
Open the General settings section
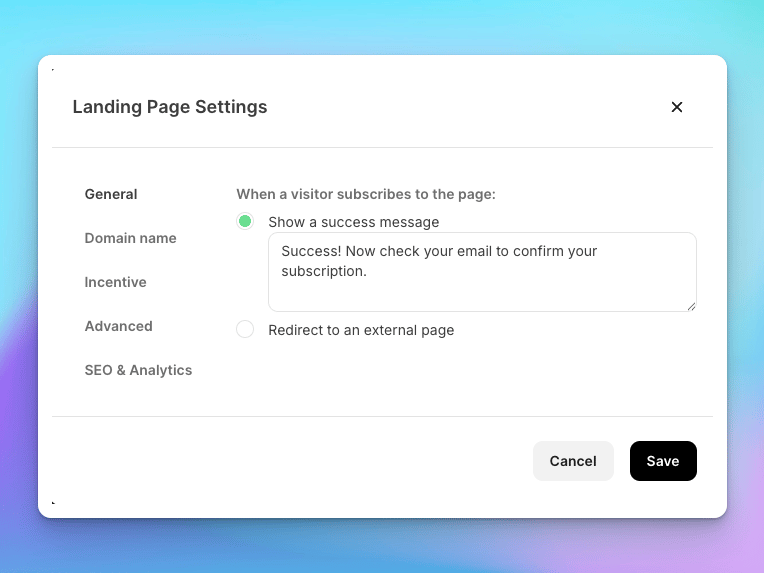tap(111, 194)
